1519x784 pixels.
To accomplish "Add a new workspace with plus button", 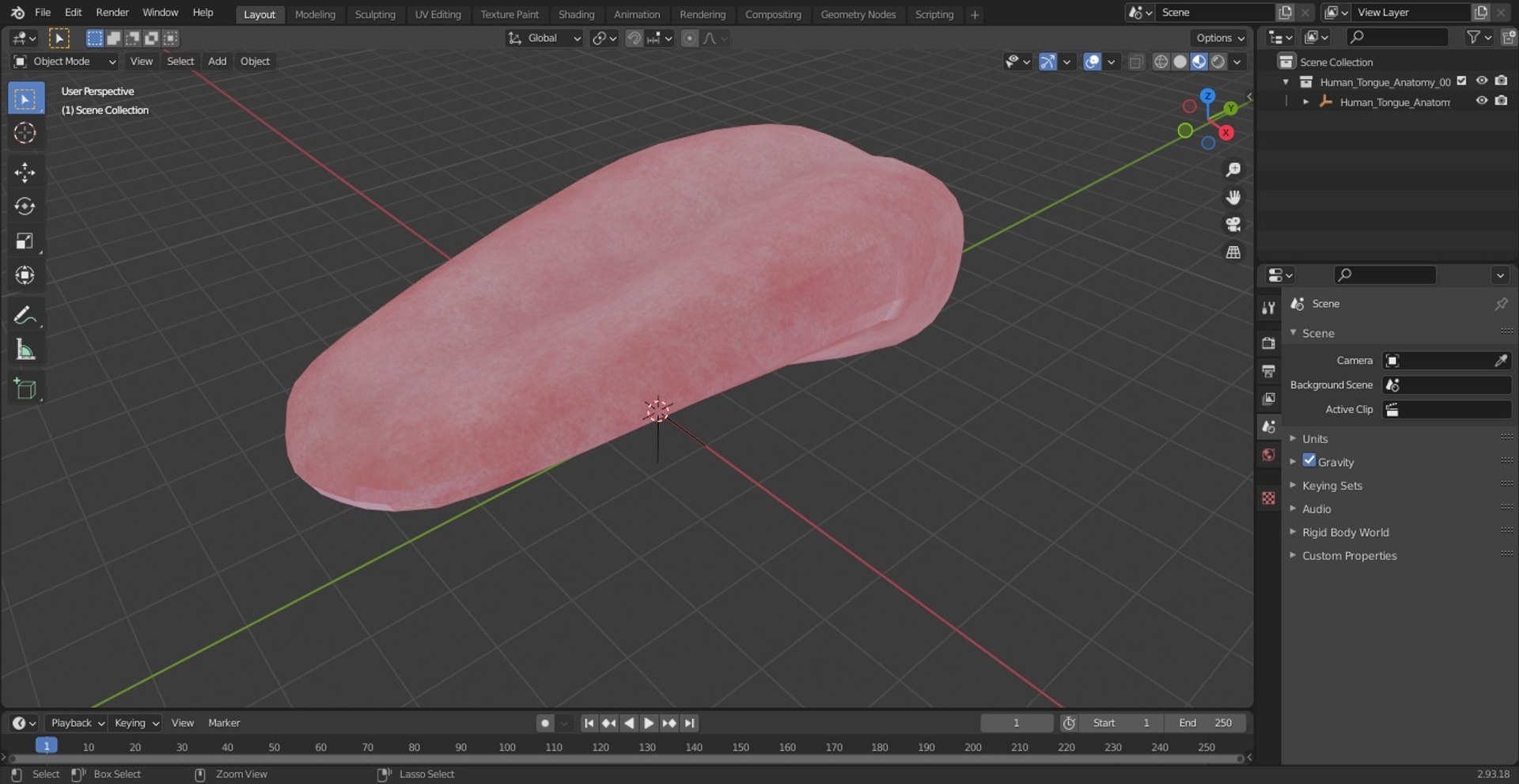I will point(975,14).
